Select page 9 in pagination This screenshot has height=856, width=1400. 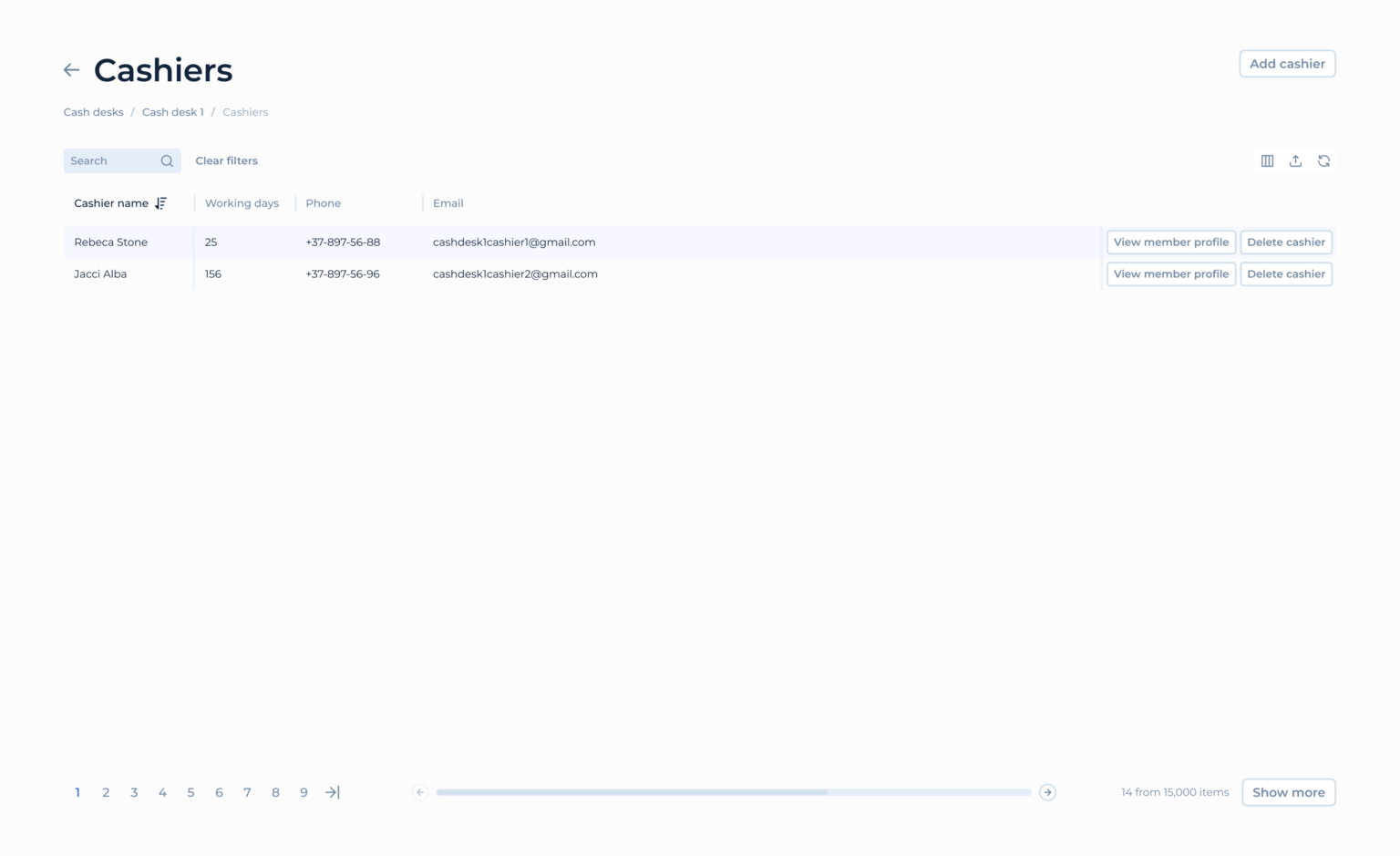[304, 792]
